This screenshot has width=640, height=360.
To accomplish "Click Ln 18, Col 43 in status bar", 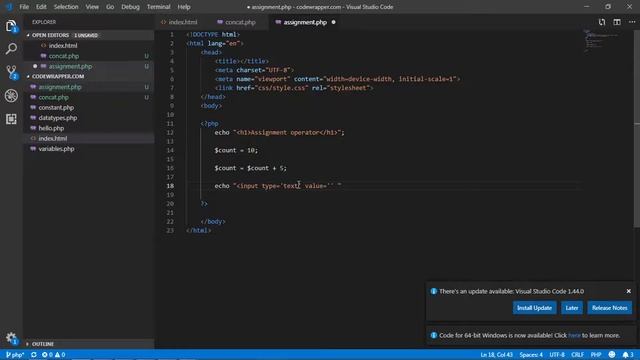I will 496,355.
